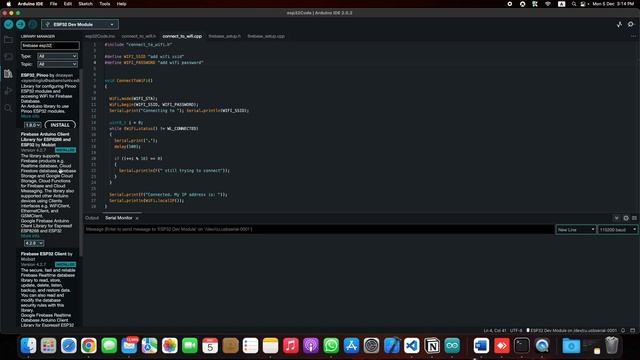Open Xcode in the Dock
Viewport: 640px width, 360px height.
(391, 346)
